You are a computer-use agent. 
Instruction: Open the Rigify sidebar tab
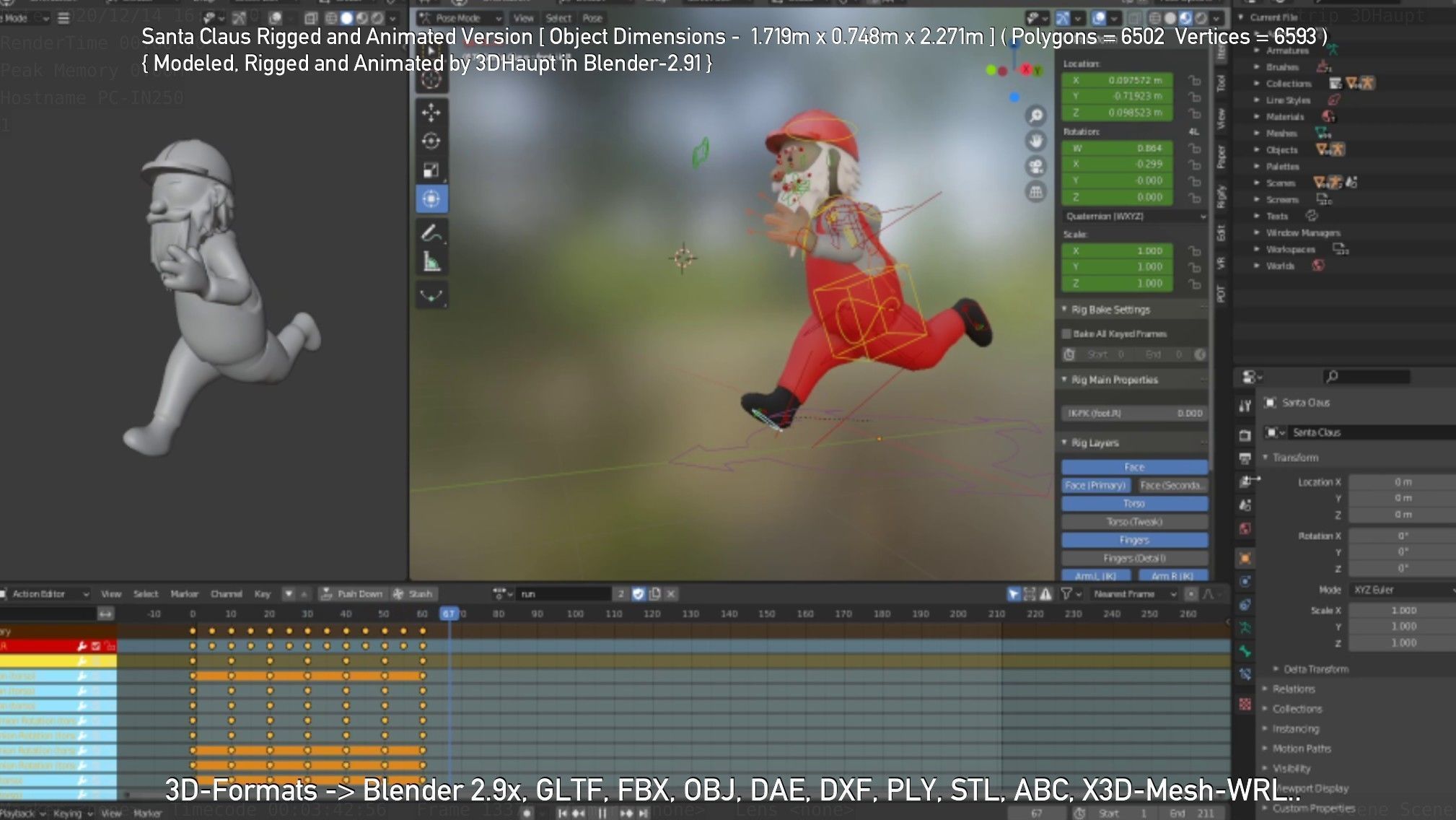click(x=1221, y=196)
